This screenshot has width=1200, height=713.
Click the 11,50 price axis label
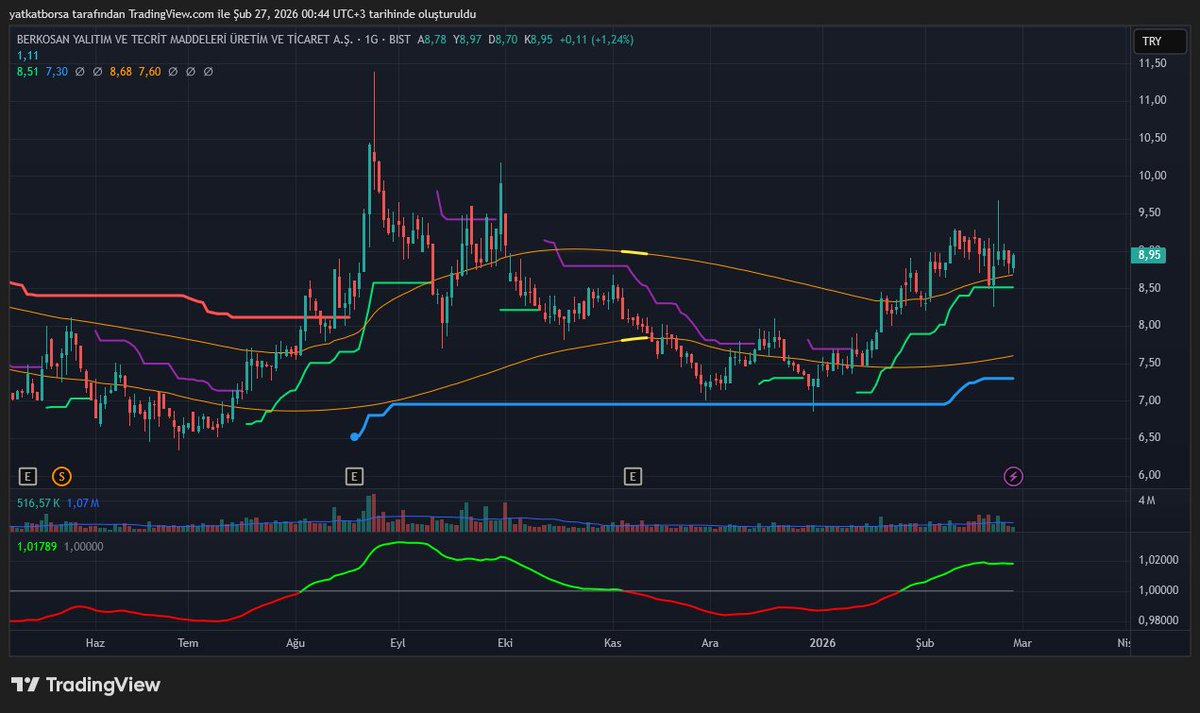click(1153, 63)
